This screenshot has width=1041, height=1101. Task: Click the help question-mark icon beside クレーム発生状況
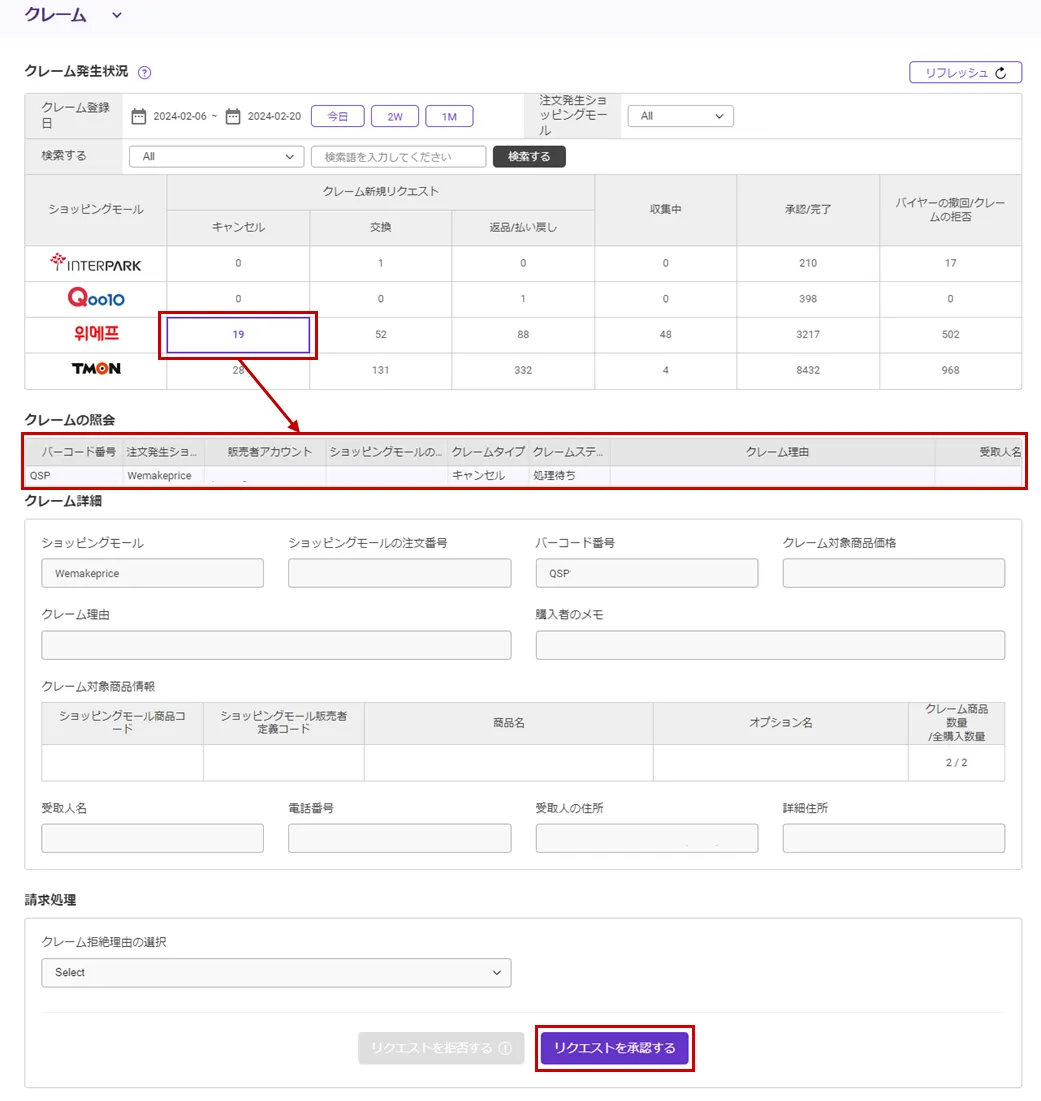145,72
